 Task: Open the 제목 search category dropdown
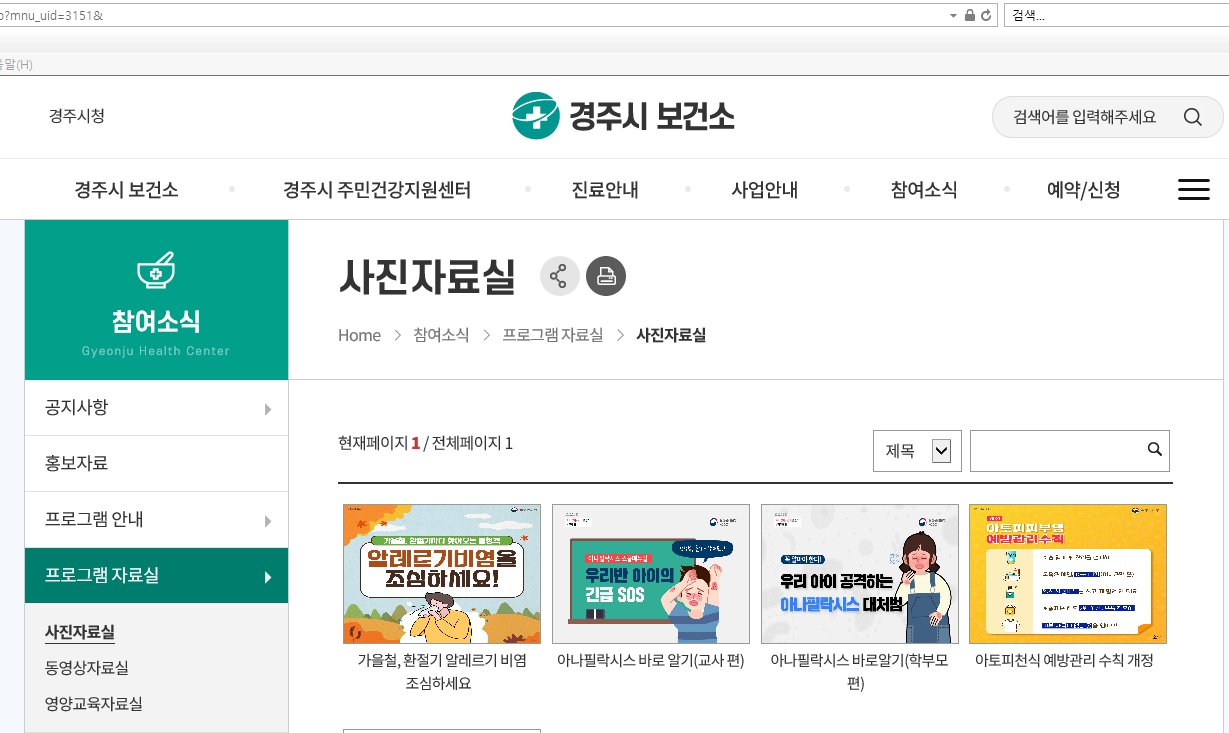pyautogui.click(x=917, y=451)
